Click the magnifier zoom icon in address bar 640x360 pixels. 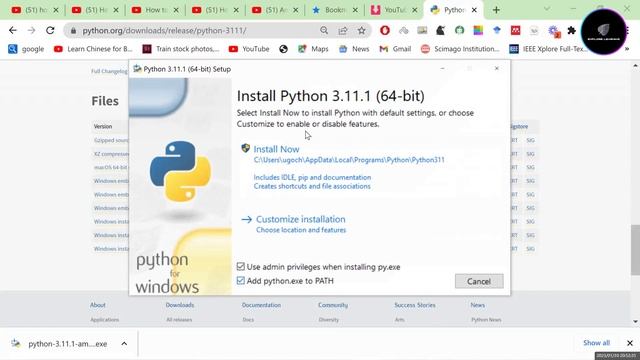(x=324, y=31)
